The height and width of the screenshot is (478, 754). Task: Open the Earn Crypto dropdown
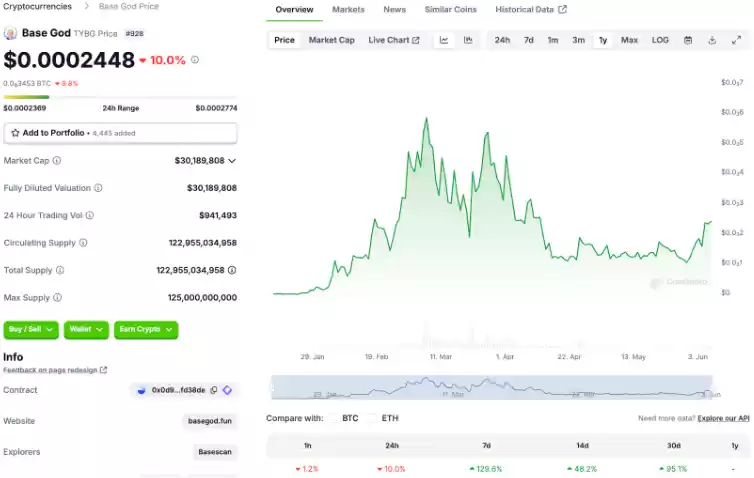(145, 329)
